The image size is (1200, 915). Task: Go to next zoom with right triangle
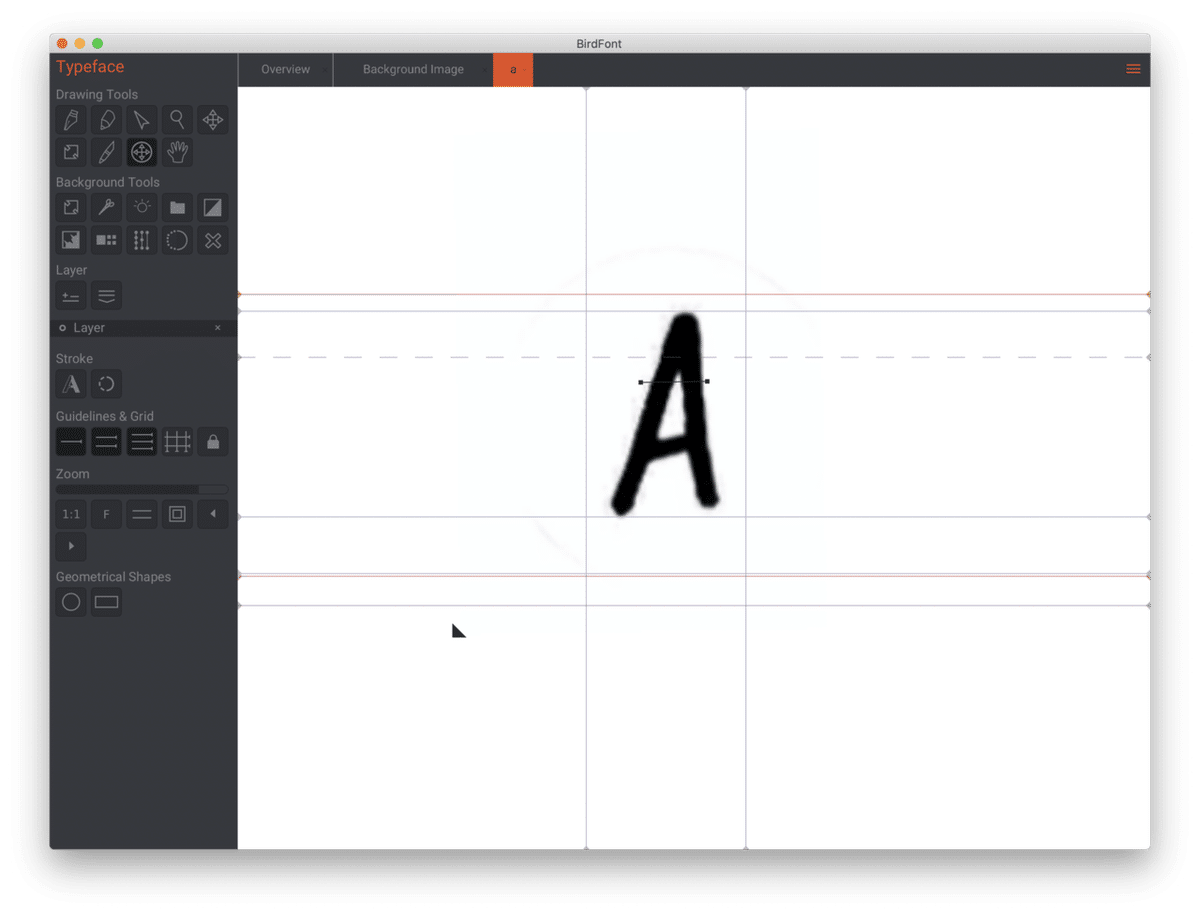click(71, 546)
